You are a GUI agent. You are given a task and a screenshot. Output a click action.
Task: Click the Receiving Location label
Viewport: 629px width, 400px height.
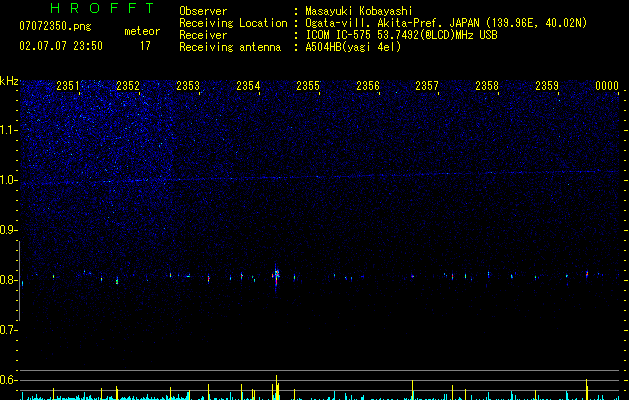coord(233,23)
